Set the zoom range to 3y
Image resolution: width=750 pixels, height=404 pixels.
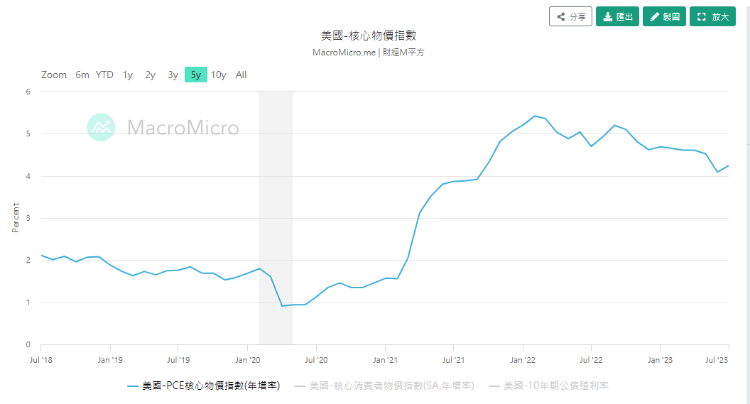(172, 75)
